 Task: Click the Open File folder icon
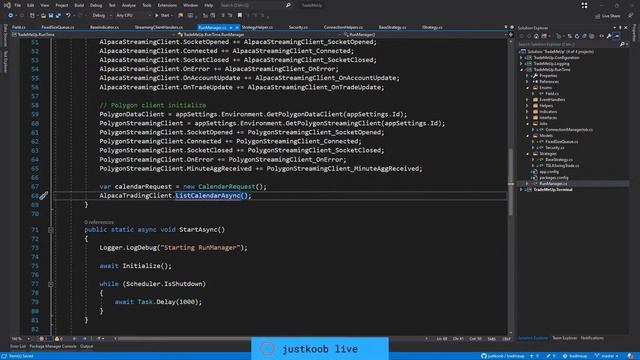coord(43,16)
